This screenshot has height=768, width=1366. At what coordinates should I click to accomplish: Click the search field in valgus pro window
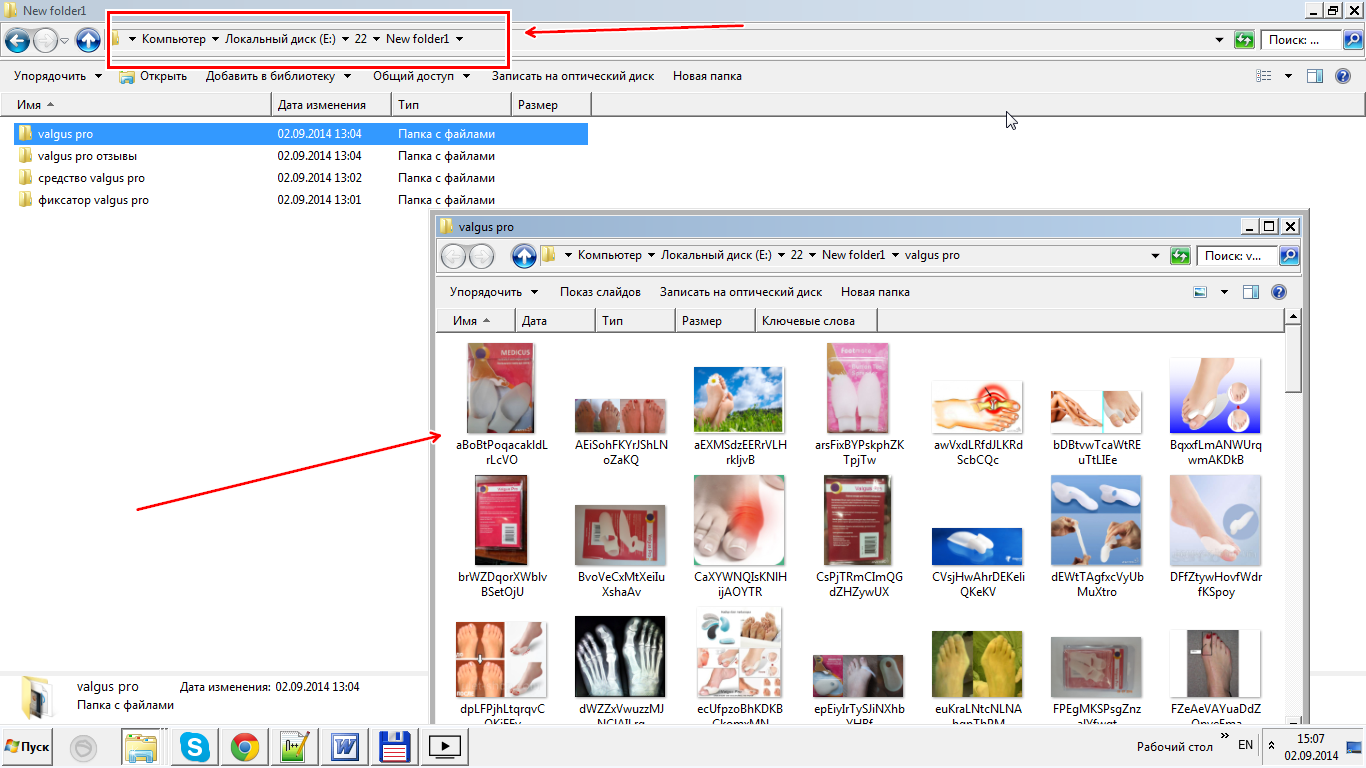[1238, 256]
